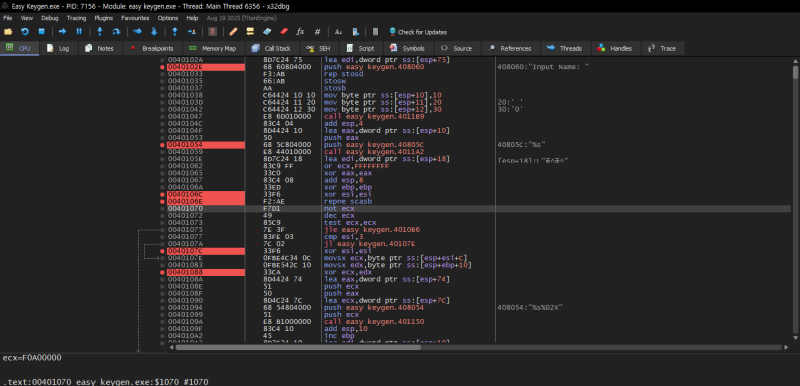Screen dimensions: 800x386
Task: Switch to the Trace tab
Action: [662, 48]
